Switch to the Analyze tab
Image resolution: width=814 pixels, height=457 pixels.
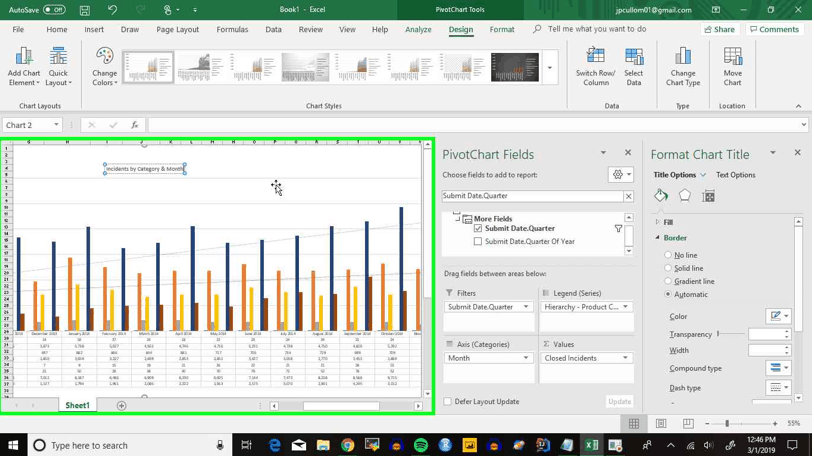(x=418, y=30)
